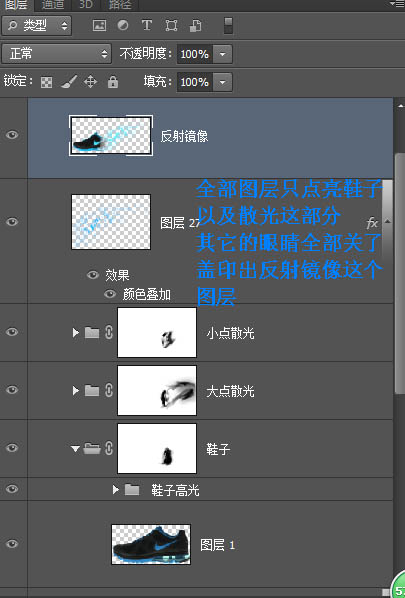Switch to the 路径 tab

point(120,5)
